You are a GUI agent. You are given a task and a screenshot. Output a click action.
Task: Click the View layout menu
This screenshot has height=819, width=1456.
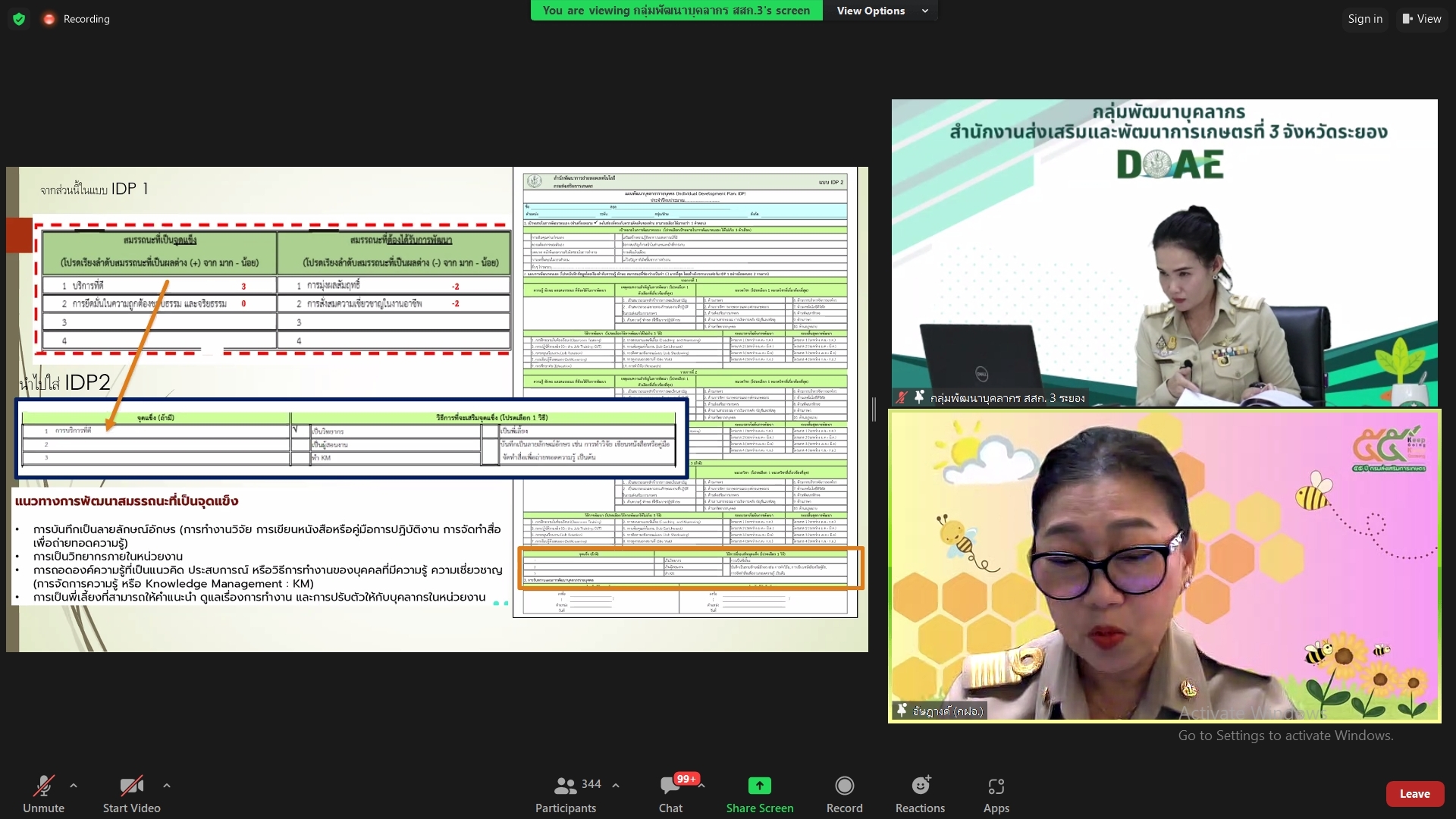point(1422,19)
